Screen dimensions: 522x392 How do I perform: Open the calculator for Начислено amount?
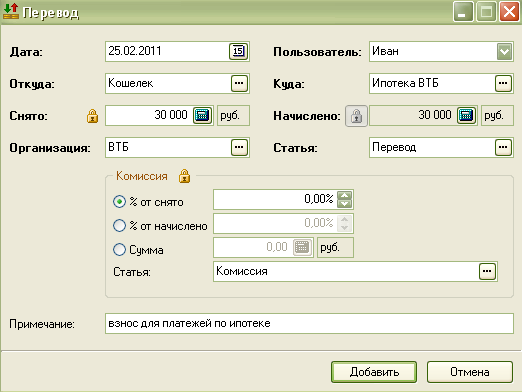466,116
